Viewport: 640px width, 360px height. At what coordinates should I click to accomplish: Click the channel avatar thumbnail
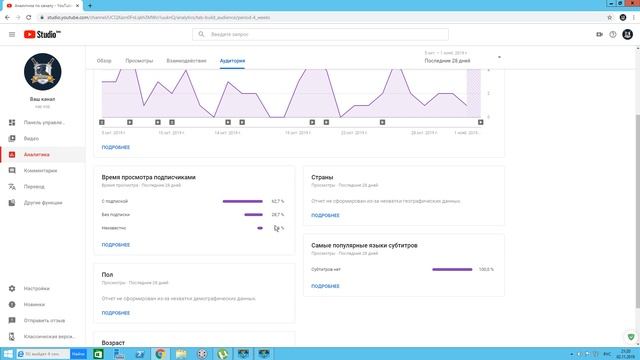[42, 71]
